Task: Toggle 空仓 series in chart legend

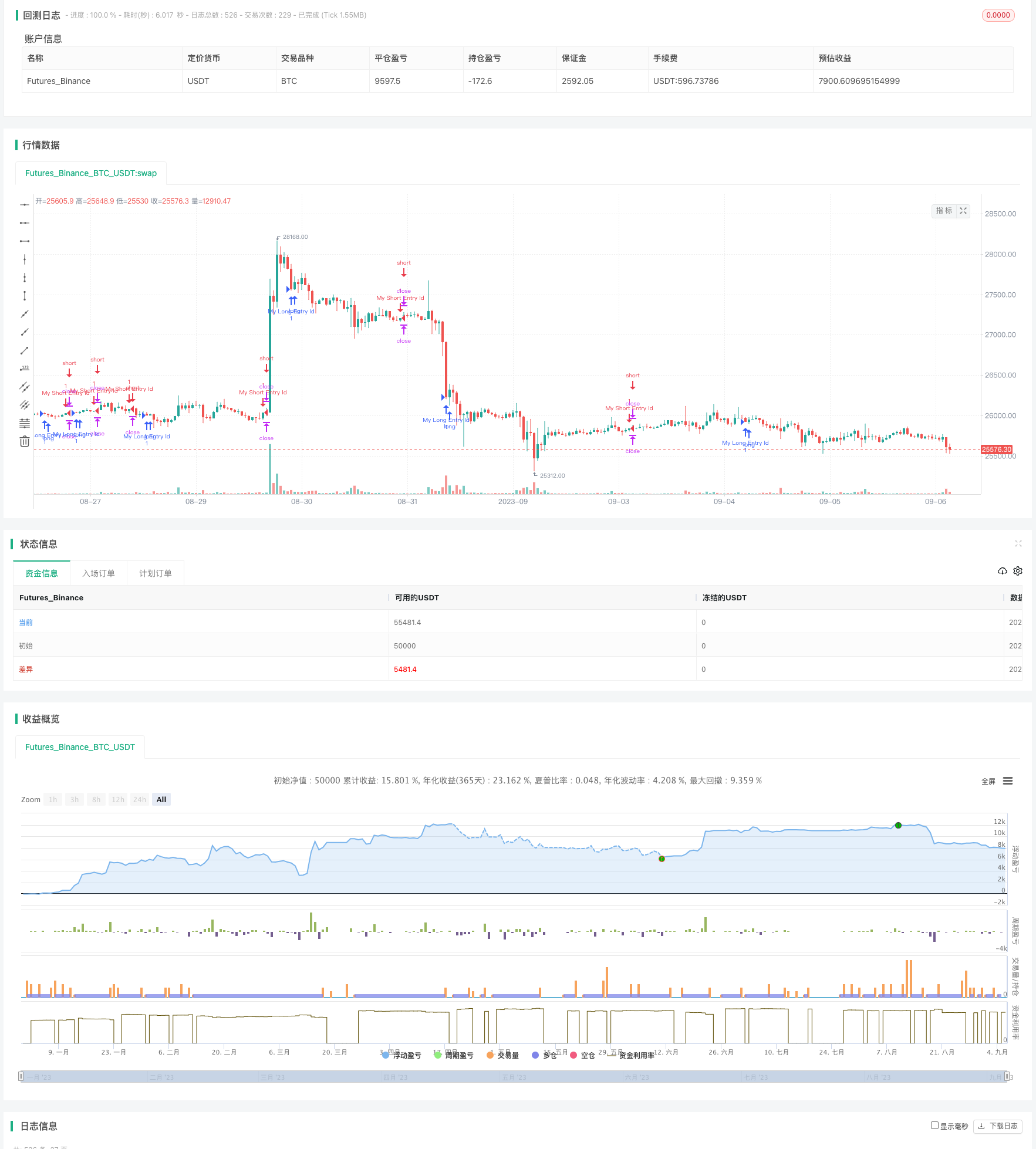Action: [x=582, y=1055]
